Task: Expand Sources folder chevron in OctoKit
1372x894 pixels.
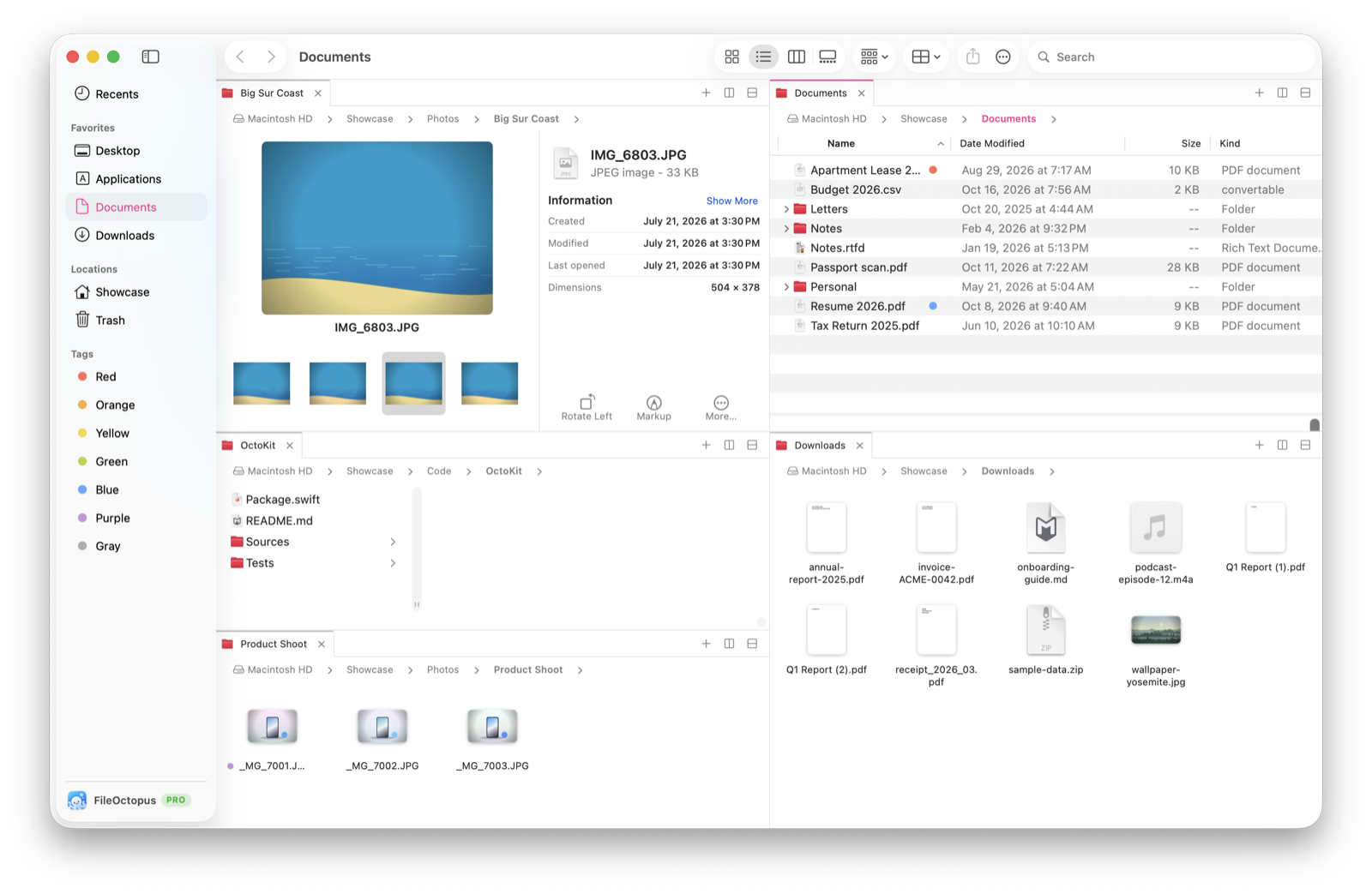Action: coord(393,542)
